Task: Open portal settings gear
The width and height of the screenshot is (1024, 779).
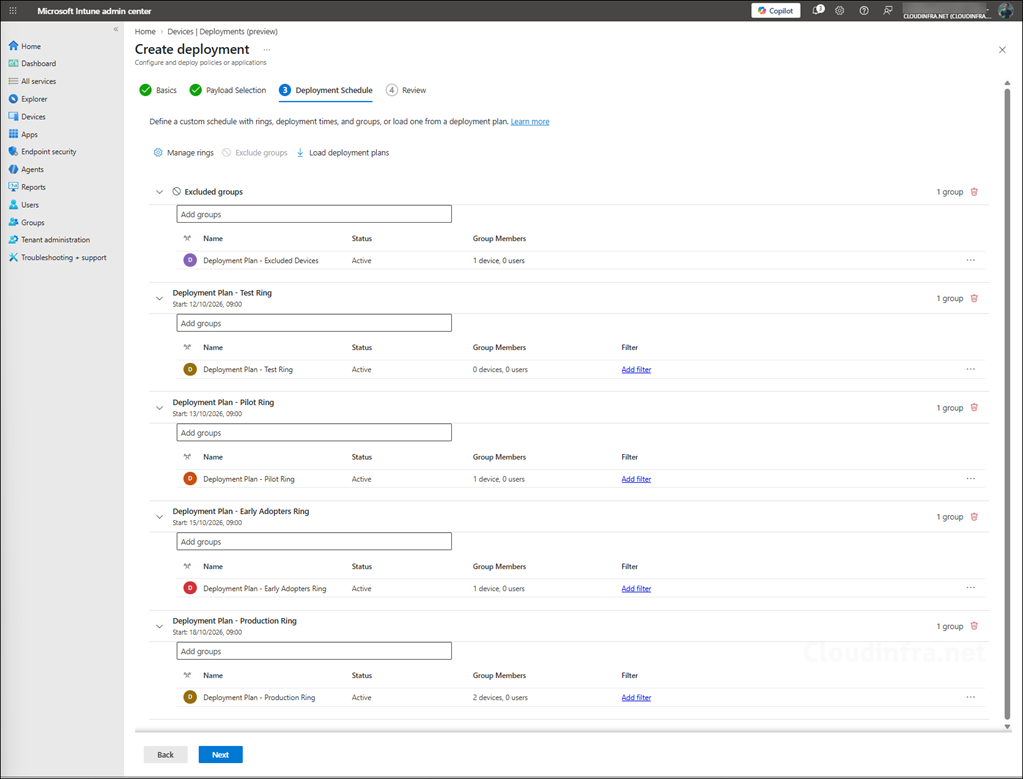Action: click(x=840, y=10)
